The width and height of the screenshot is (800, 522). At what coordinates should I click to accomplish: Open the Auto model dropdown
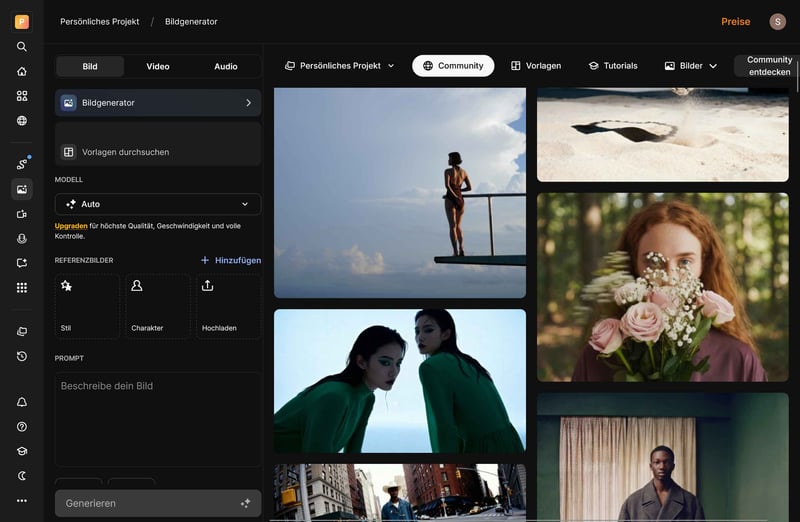tap(158, 204)
